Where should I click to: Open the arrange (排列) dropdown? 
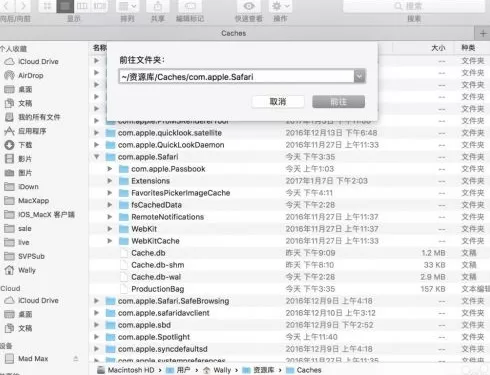(127, 6)
